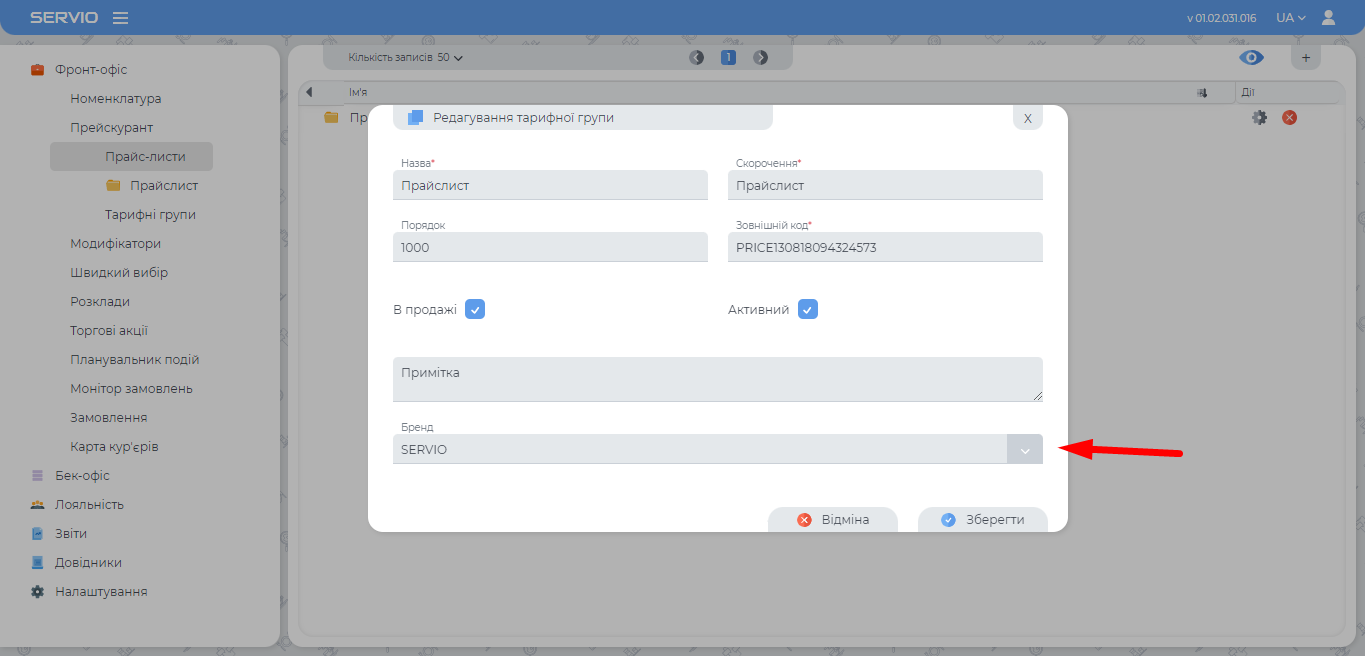Open the UA language dropdown
1365x656 pixels.
(x=1290, y=18)
